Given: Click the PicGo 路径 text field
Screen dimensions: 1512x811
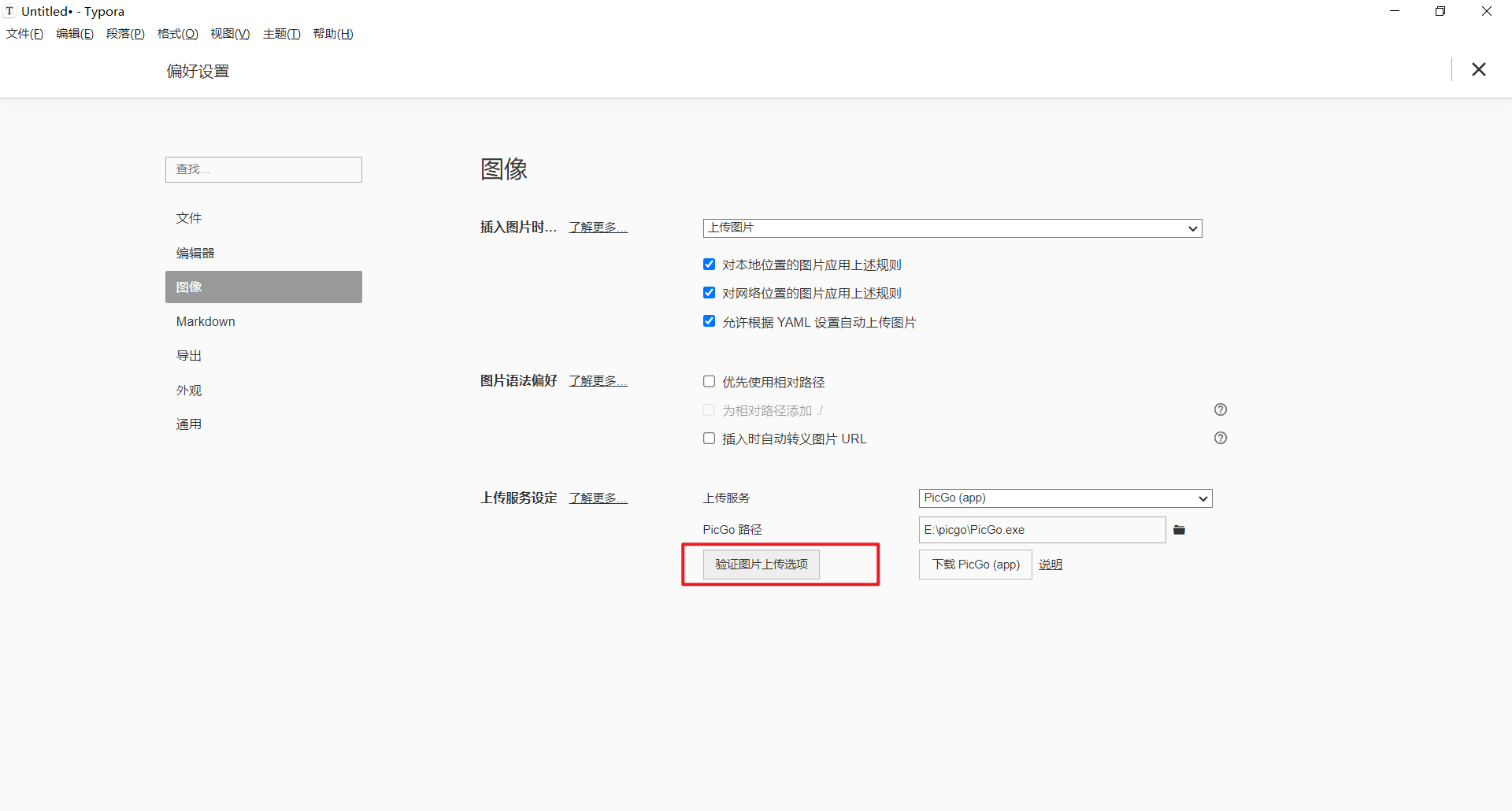Looking at the screenshot, I should [x=1043, y=530].
